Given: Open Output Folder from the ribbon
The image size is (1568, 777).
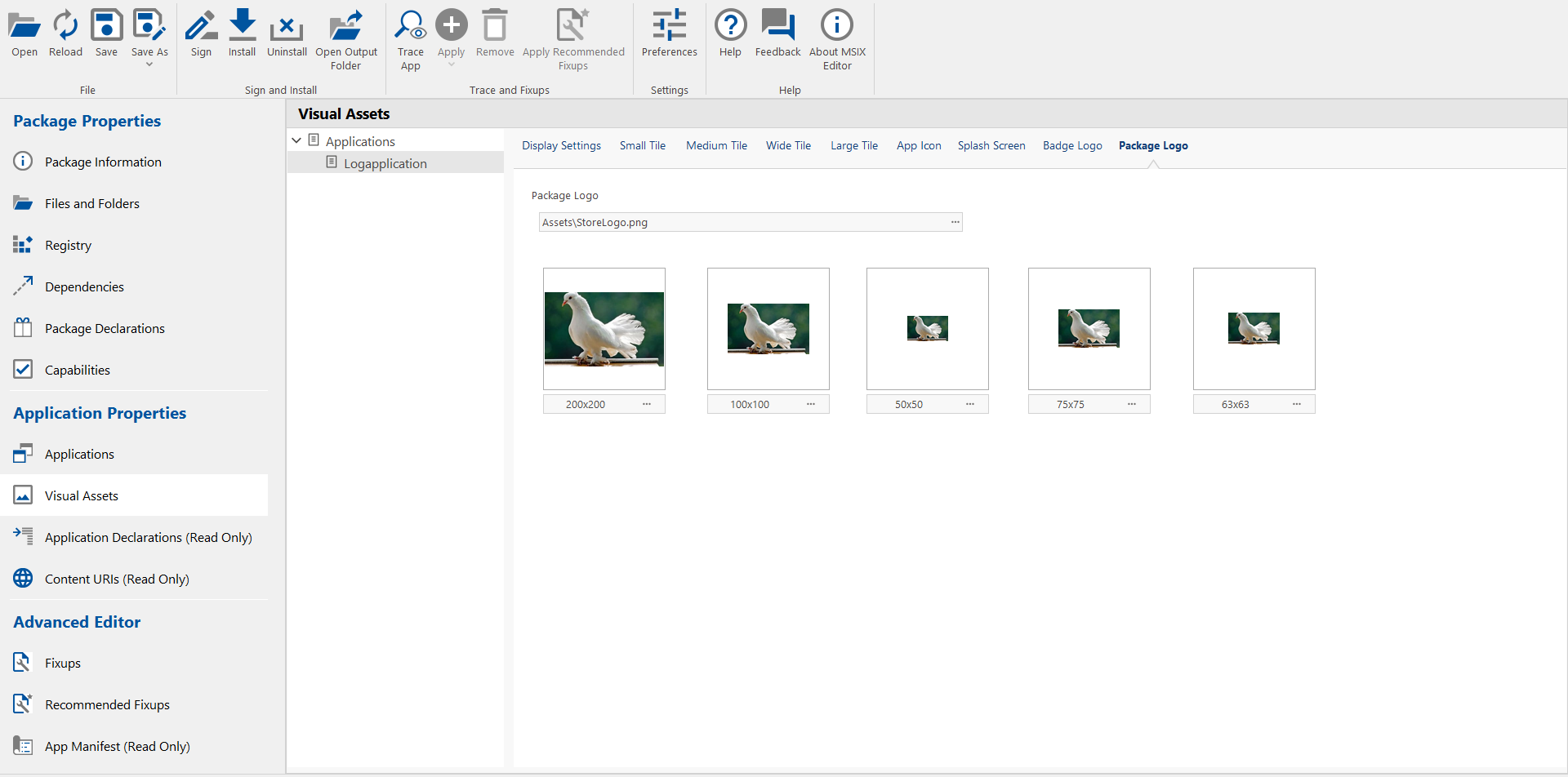Looking at the screenshot, I should coord(346,27).
